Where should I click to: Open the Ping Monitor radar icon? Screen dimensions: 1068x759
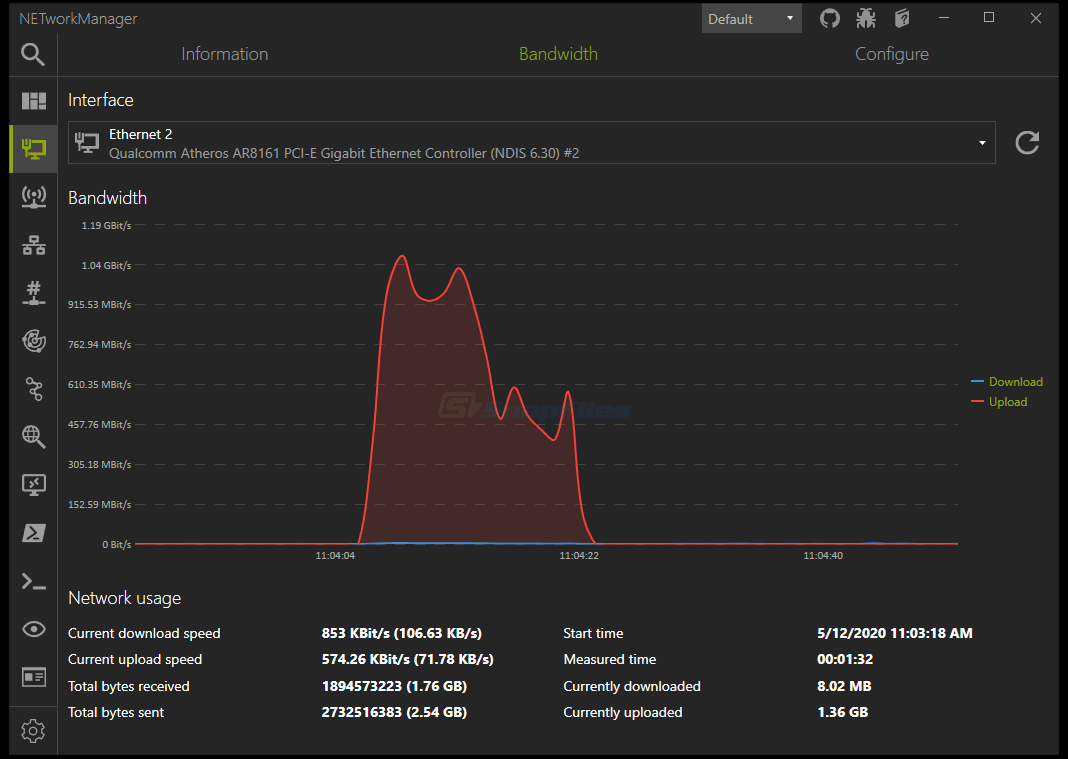click(33, 341)
